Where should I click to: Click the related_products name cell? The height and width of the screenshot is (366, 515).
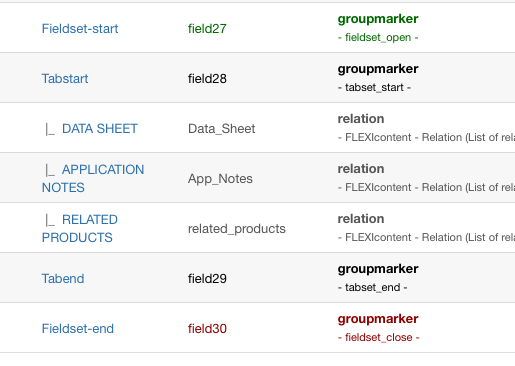coord(237,229)
